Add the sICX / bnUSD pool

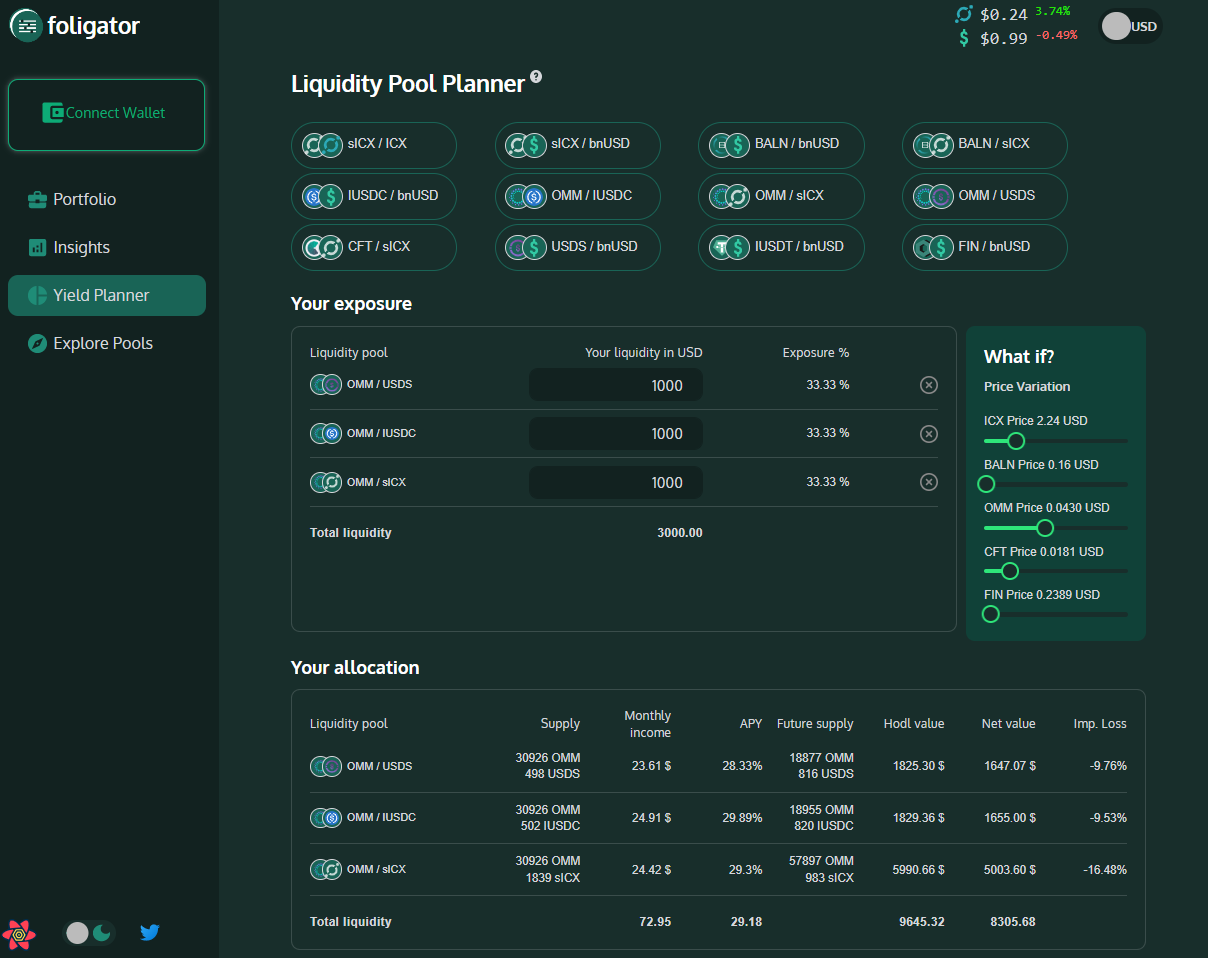pyautogui.click(x=577, y=144)
